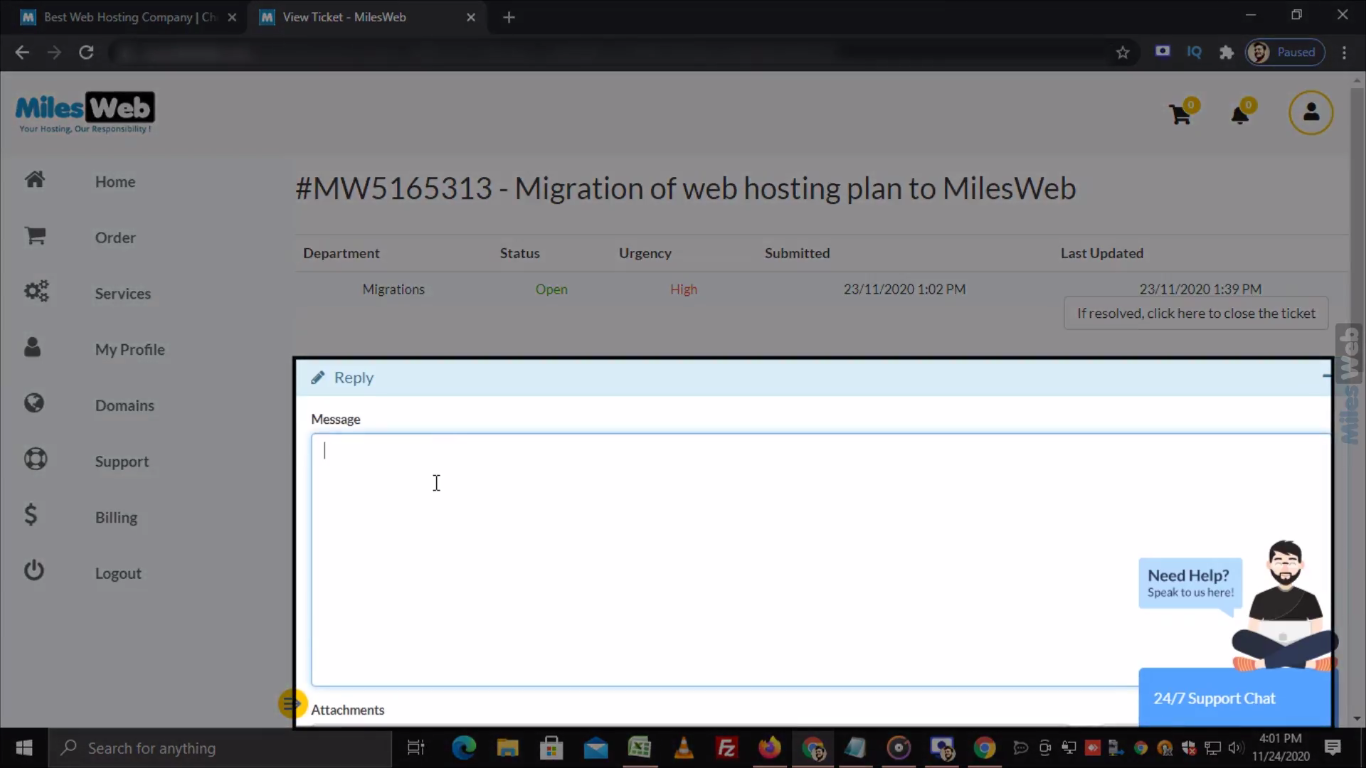Click the Services gears icon
The image size is (1366, 768).
tap(36, 292)
